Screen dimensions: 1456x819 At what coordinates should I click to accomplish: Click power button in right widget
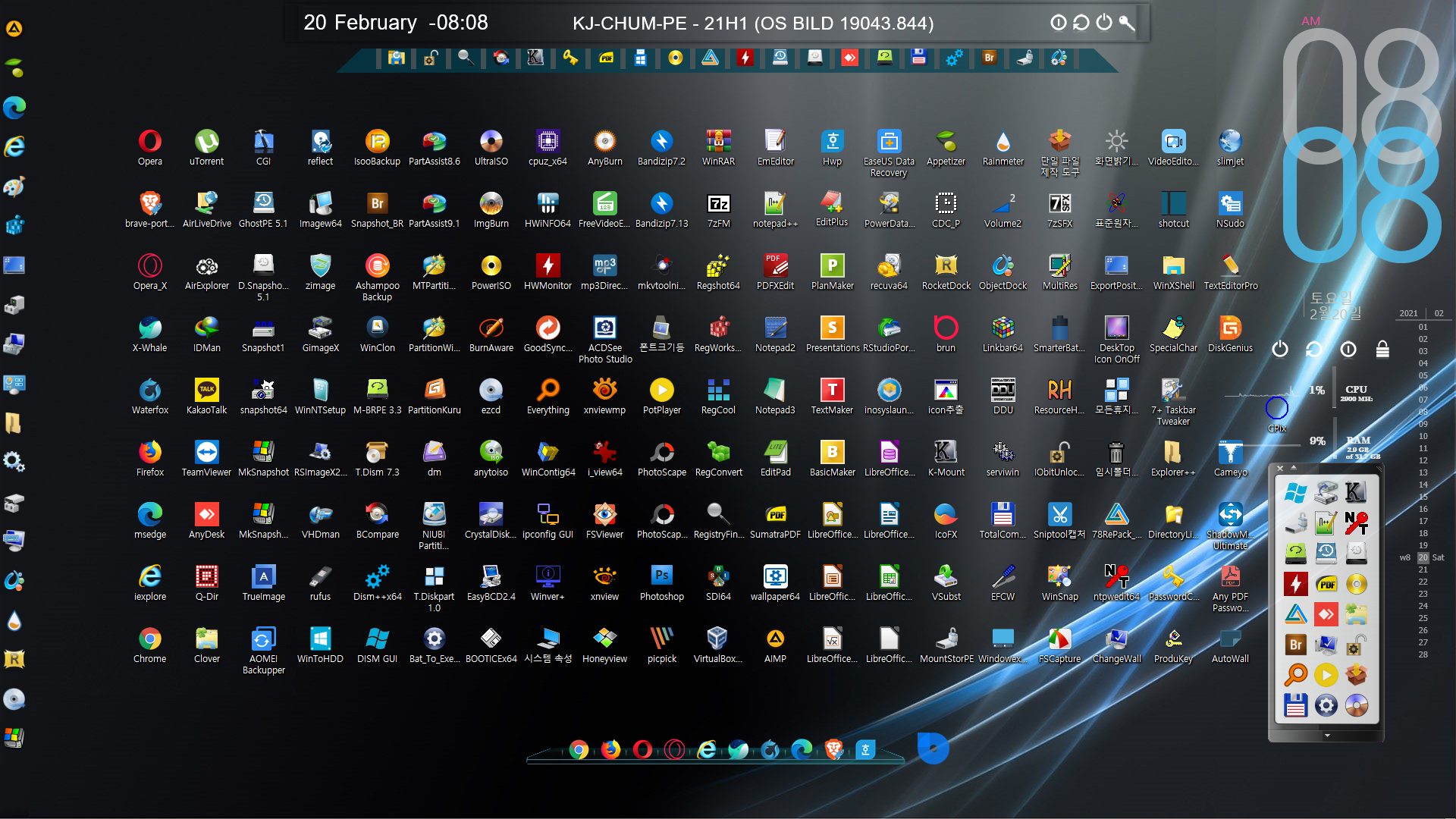click(1280, 349)
